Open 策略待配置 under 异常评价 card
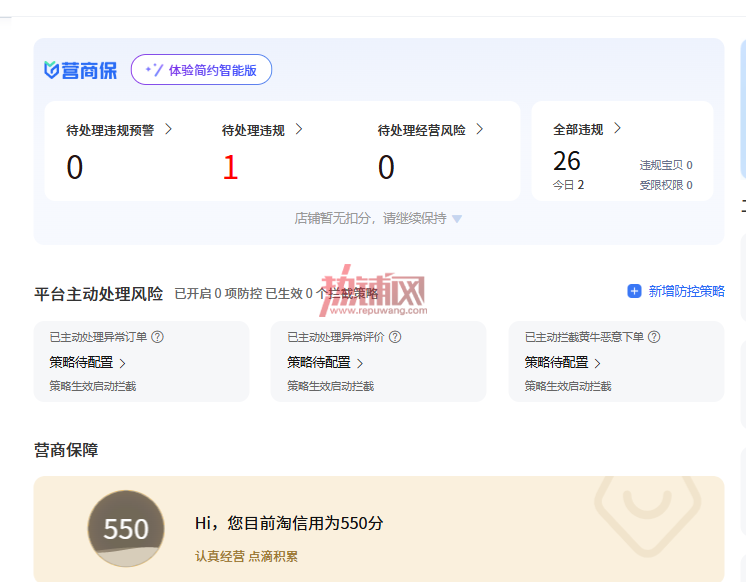This screenshot has width=746, height=582. click(x=325, y=363)
